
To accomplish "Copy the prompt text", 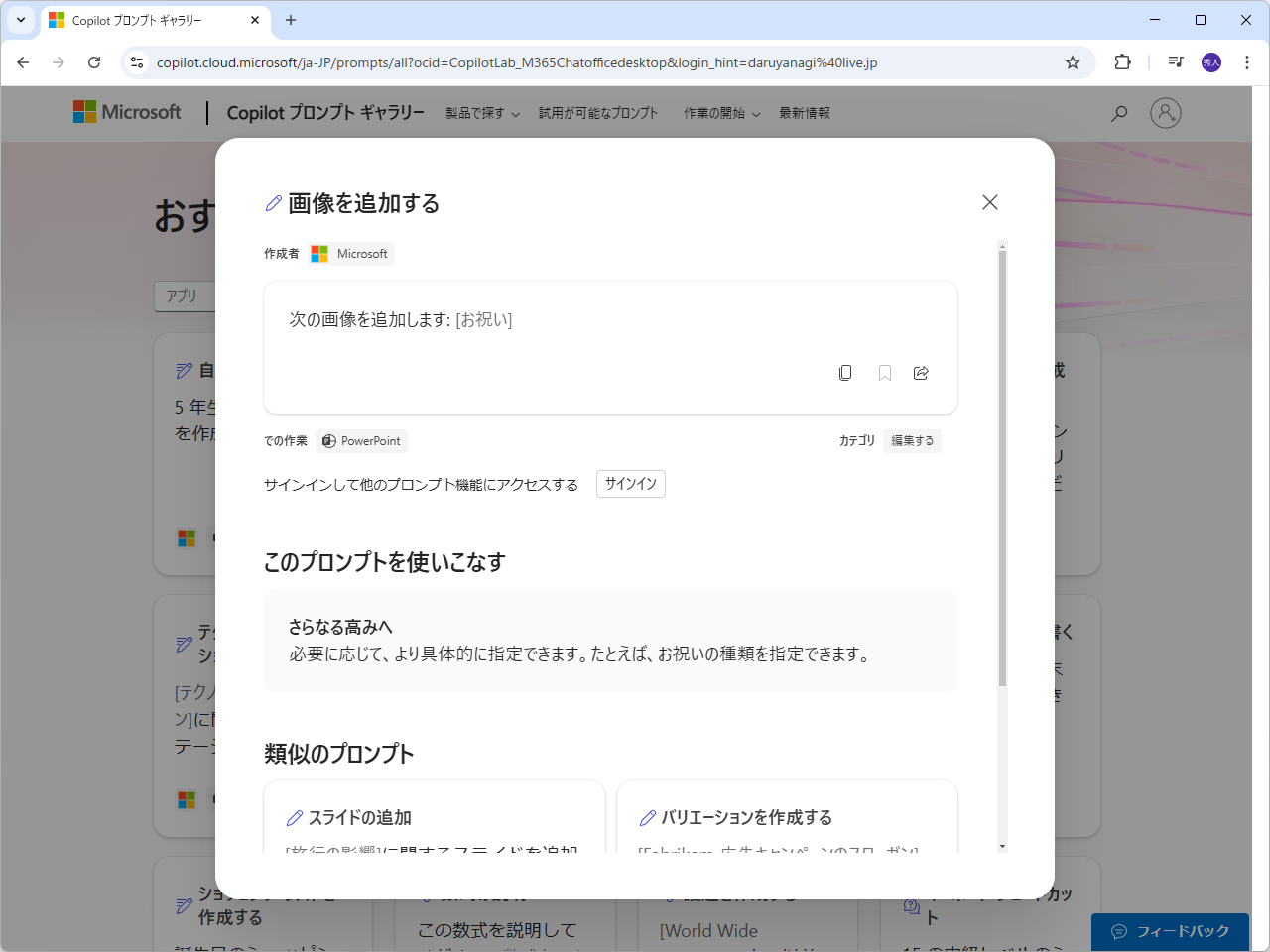I will [x=845, y=372].
